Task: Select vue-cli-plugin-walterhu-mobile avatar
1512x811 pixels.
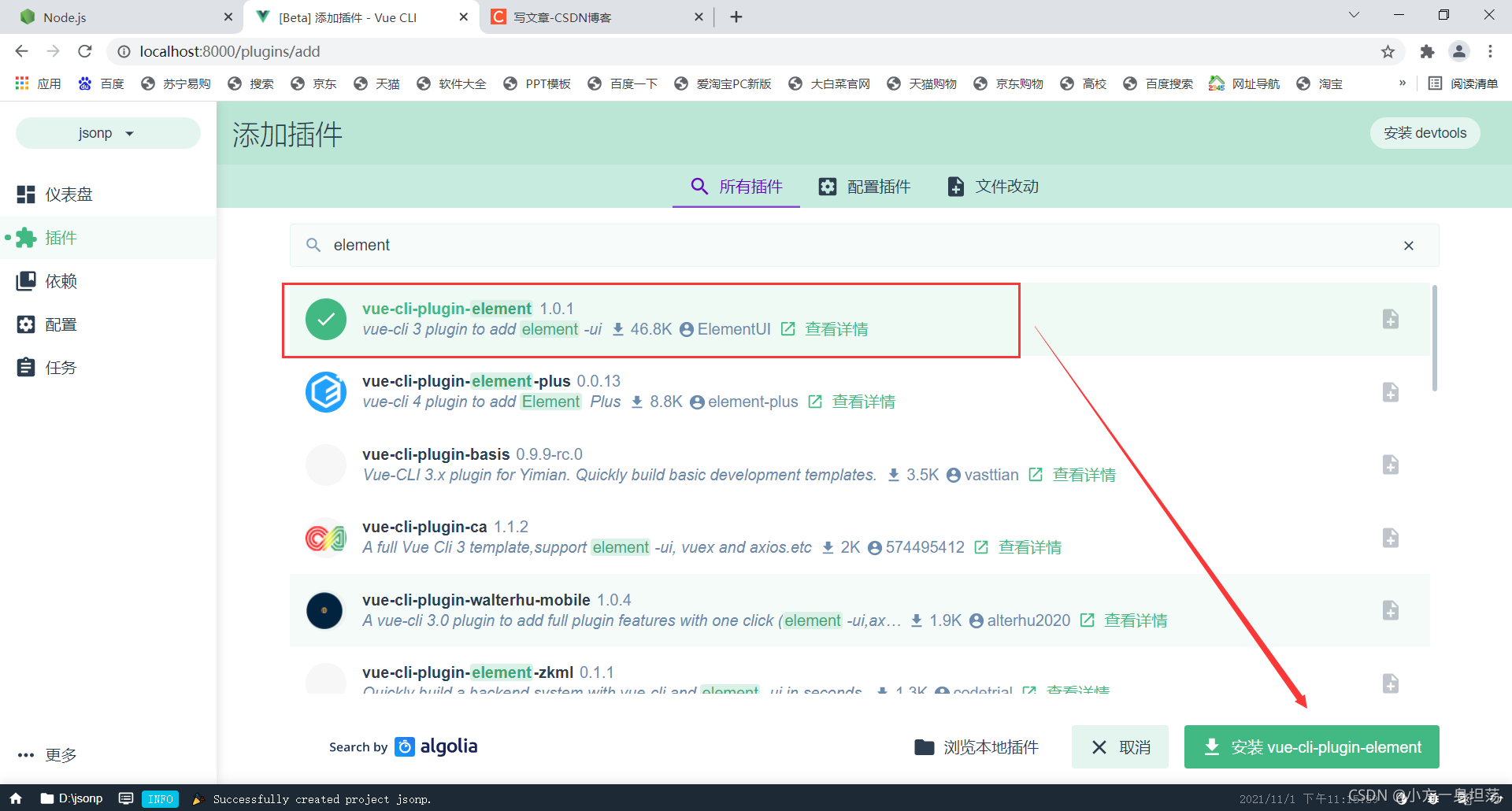Action: [x=326, y=611]
